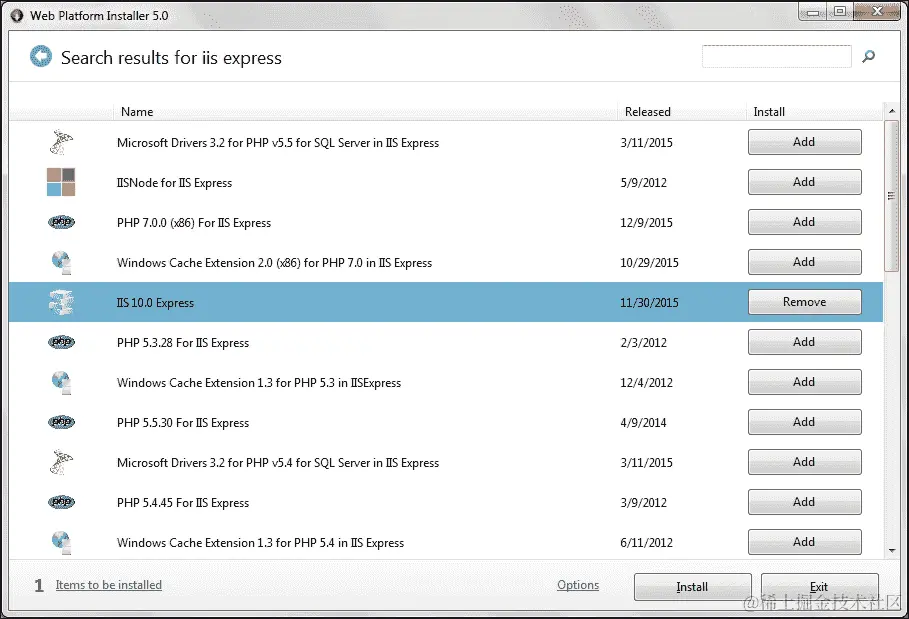Click Windows Cache Extension 2.0 icon
The image size is (909, 619).
(61, 262)
